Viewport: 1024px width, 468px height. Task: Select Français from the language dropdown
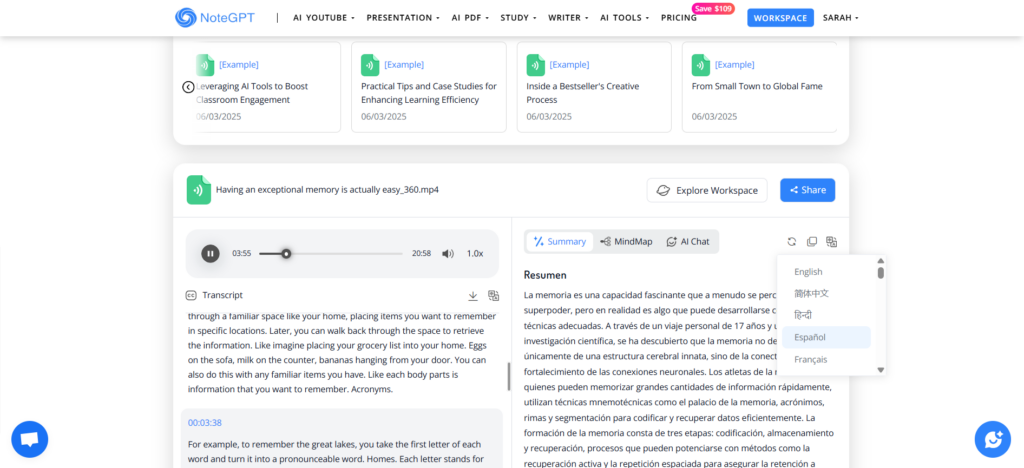point(810,359)
